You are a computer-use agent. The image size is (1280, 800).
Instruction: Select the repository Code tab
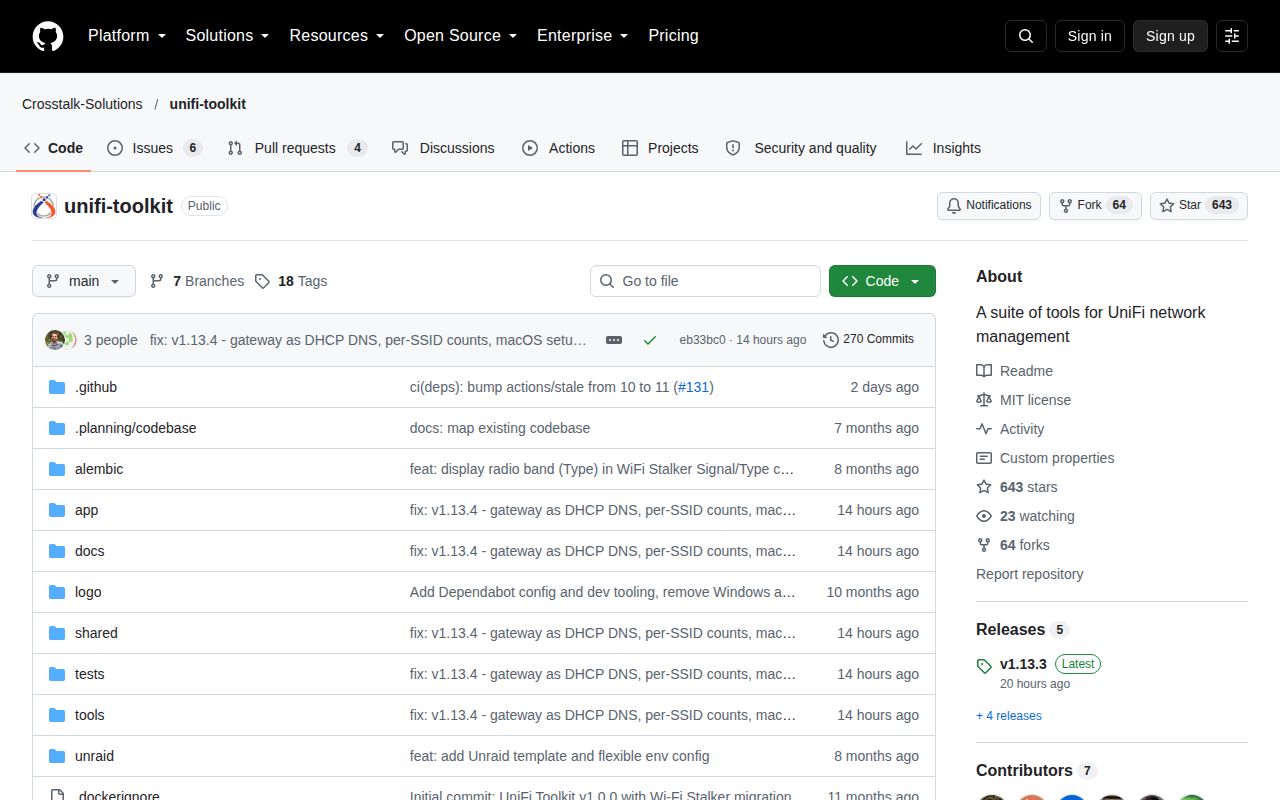point(54,148)
